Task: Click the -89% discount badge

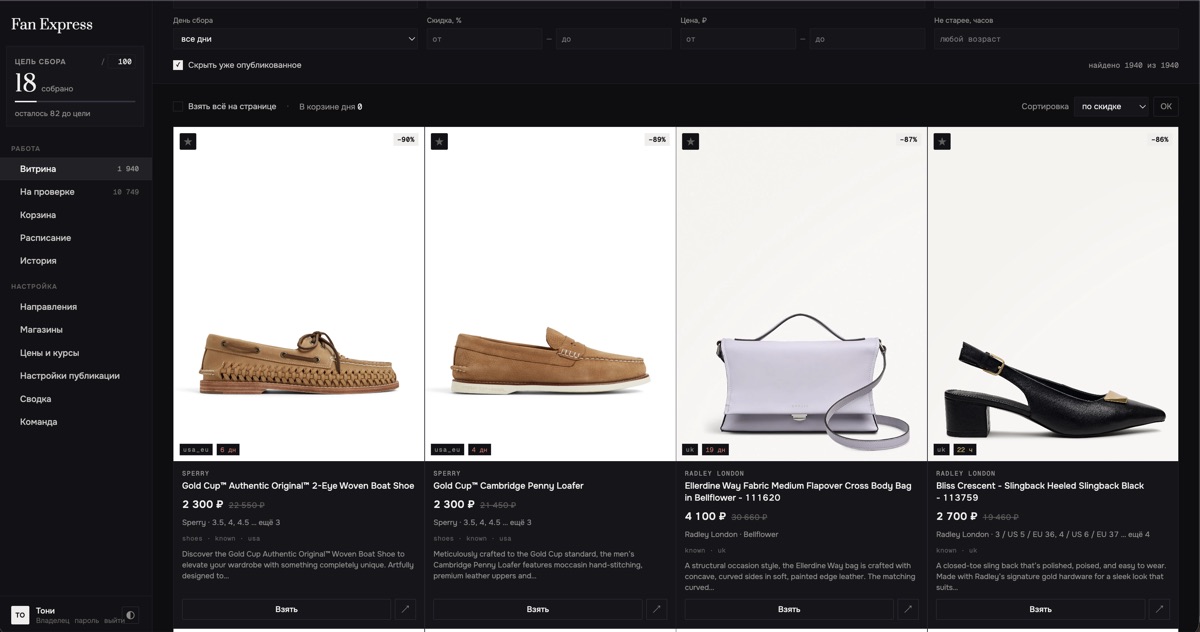Action: [x=657, y=140]
